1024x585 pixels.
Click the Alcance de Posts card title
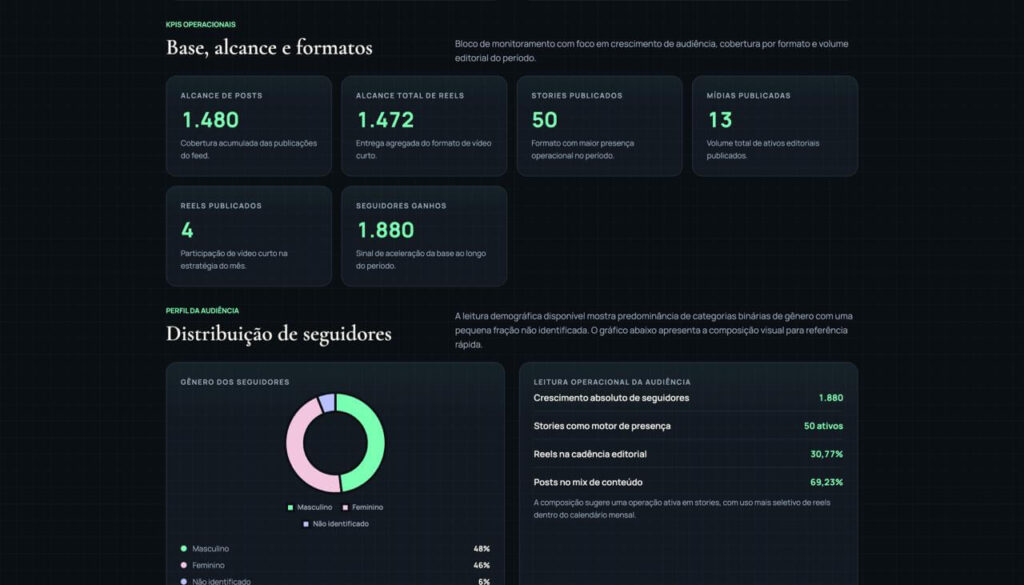coord(221,95)
